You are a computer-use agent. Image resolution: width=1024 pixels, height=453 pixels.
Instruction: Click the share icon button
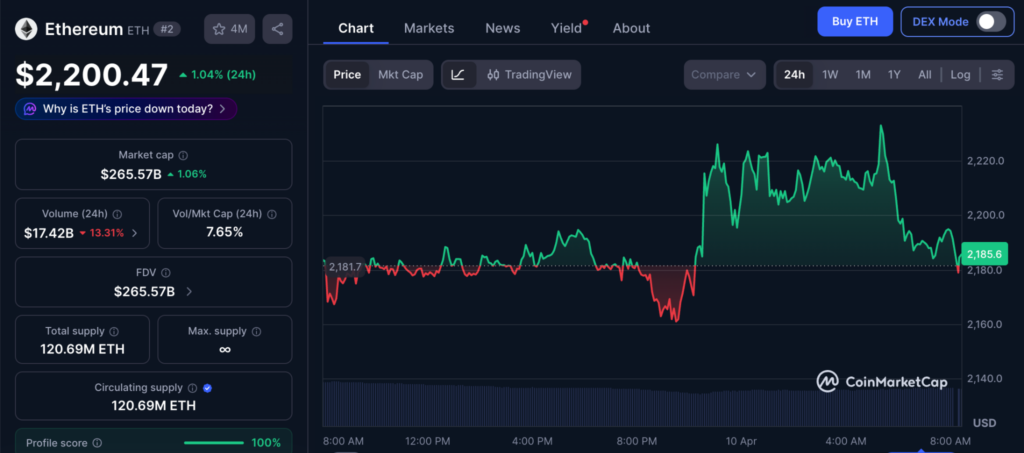(277, 29)
